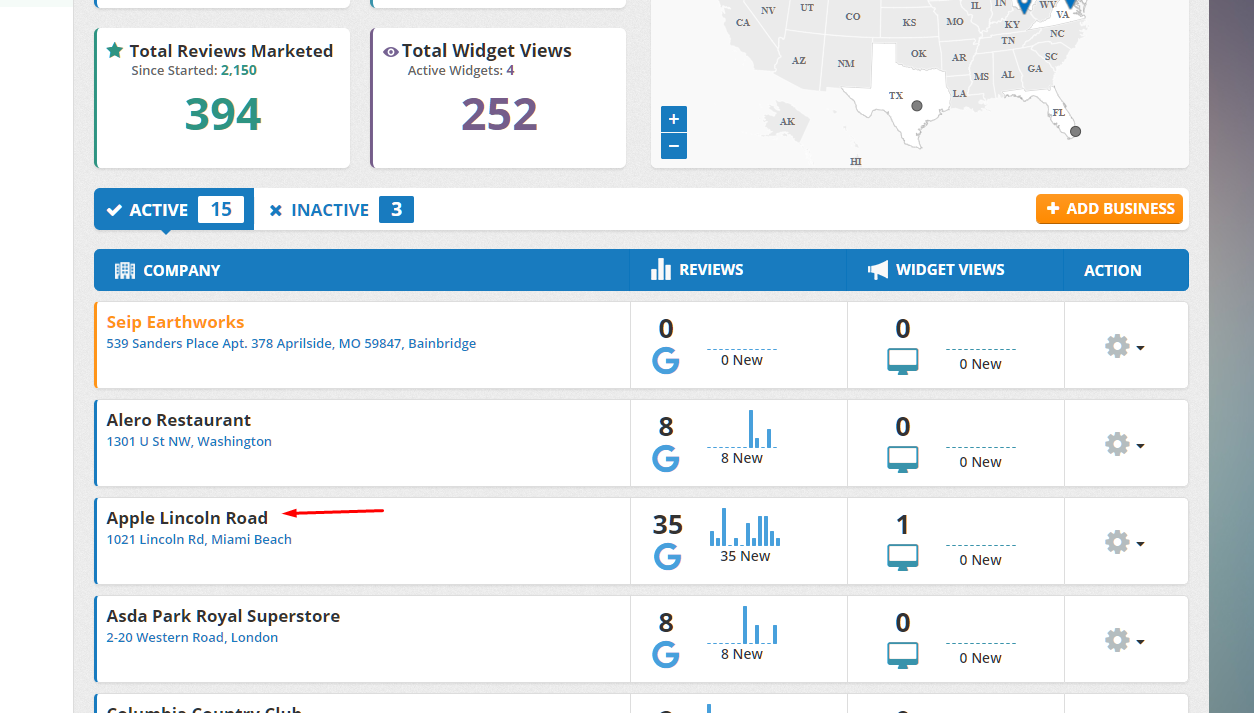Screen dimensions: 1254x713
Task: Click the building icon in Company header
Action: 125,270
